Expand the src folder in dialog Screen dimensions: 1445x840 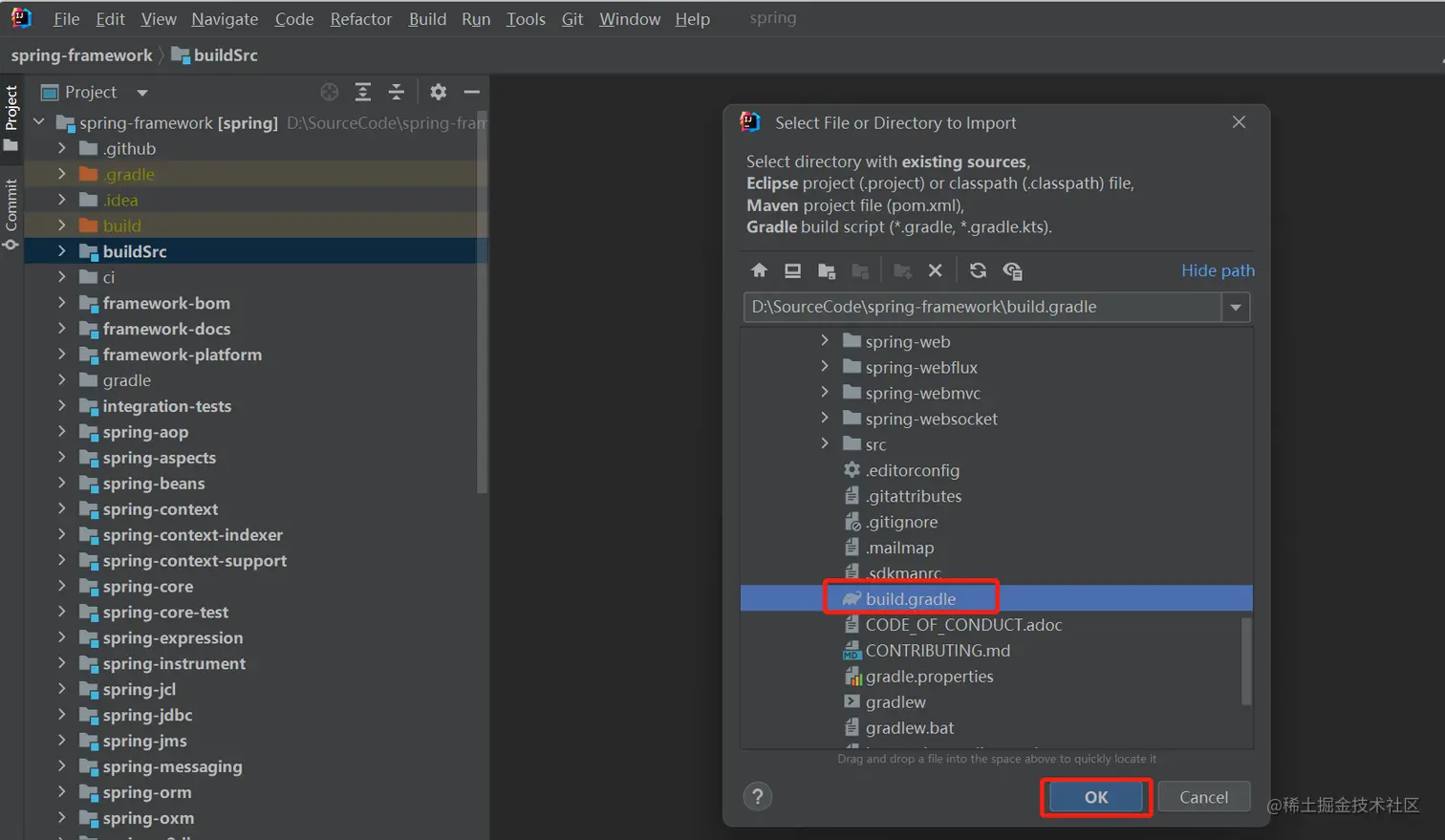[x=825, y=443]
